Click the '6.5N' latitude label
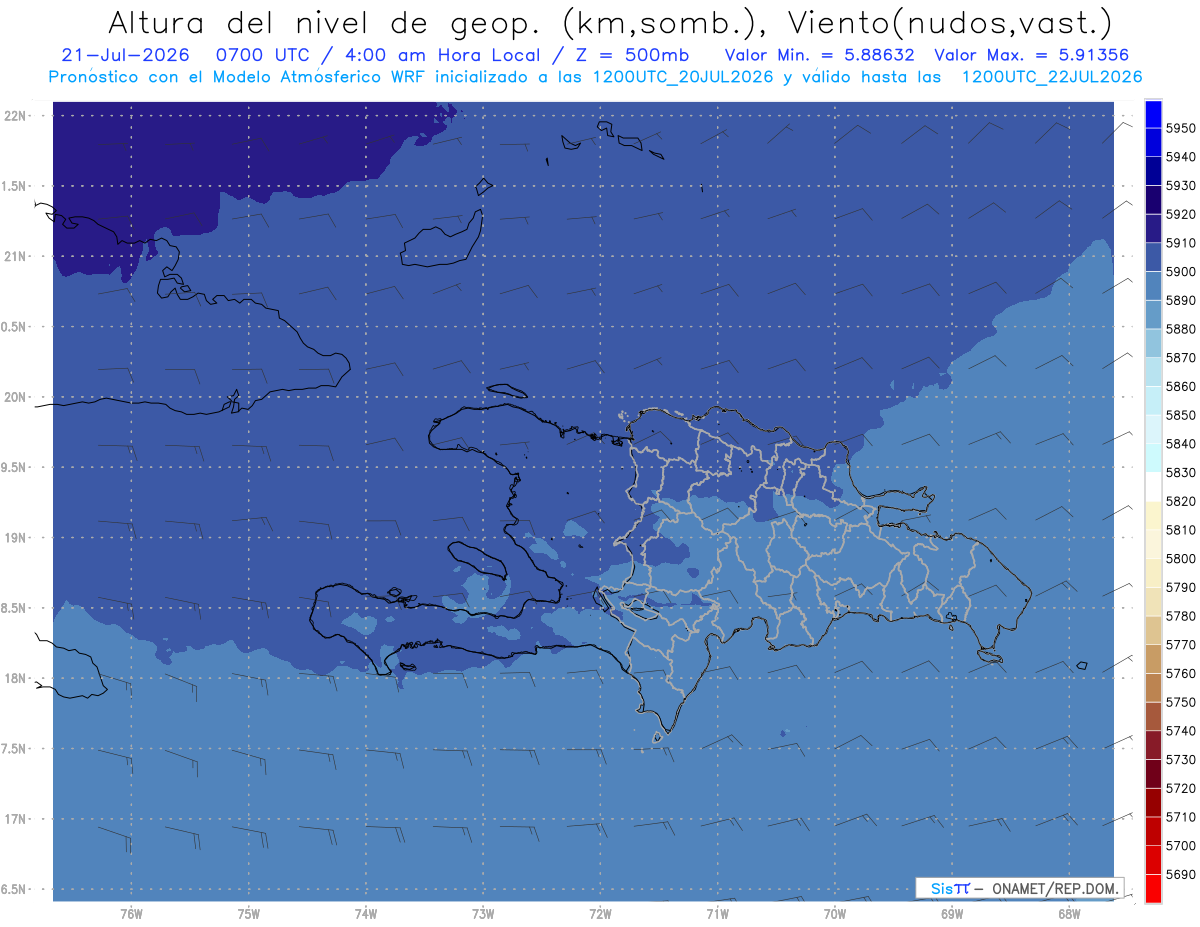Image resolution: width=1200 pixels, height=927 pixels. tap(15, 889)
